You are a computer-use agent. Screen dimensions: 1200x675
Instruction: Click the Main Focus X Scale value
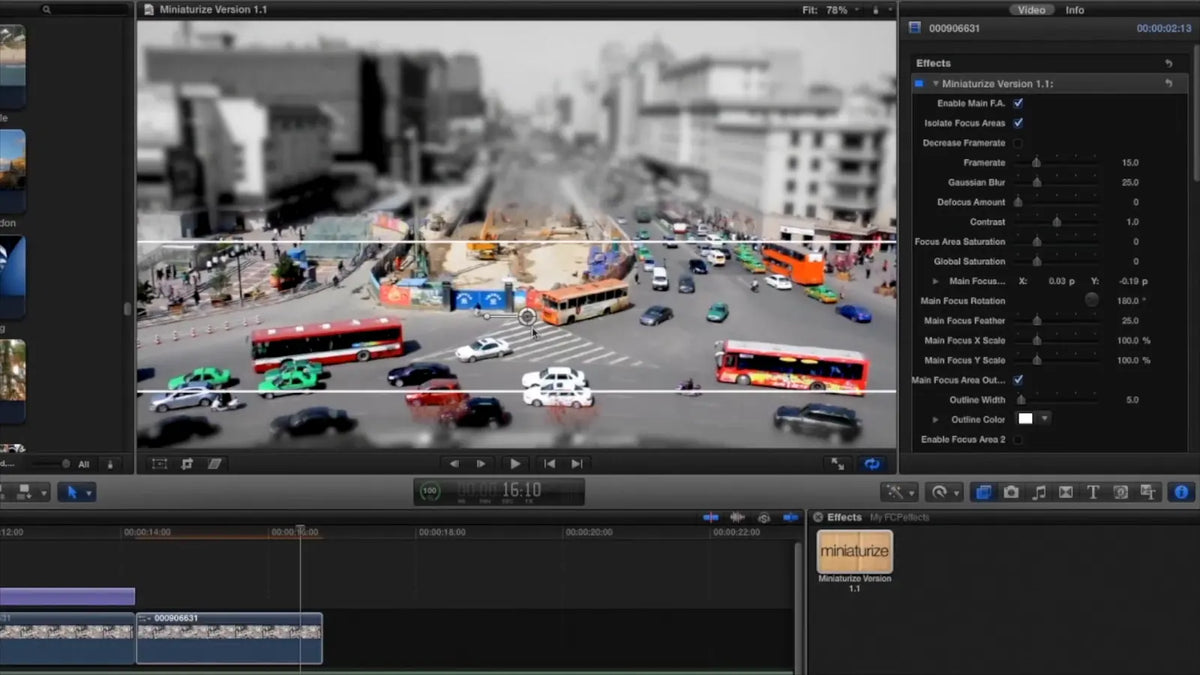coord(1134,341)
